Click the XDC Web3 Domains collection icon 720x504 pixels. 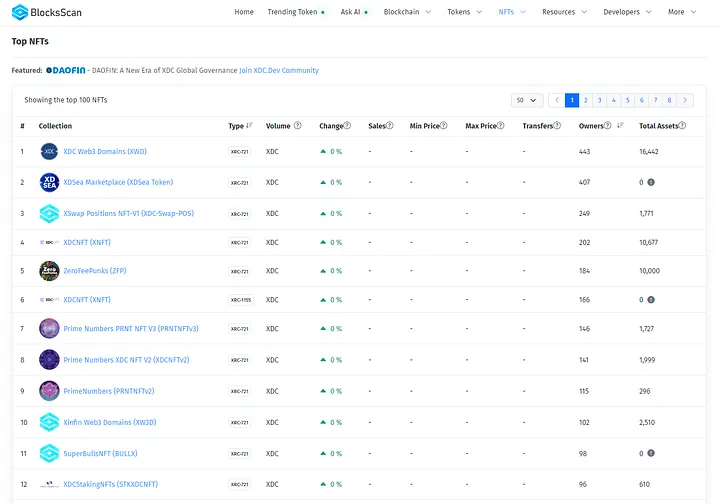[x=49, y=152]
